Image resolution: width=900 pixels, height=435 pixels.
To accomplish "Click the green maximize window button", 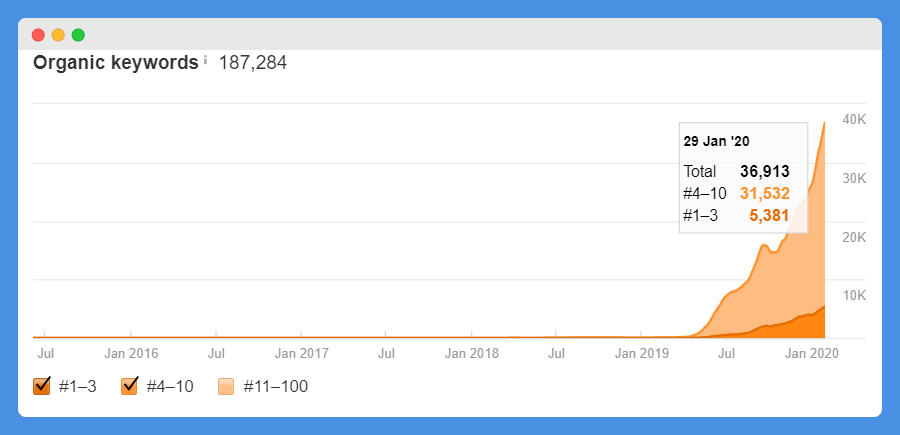I will 78,35.
